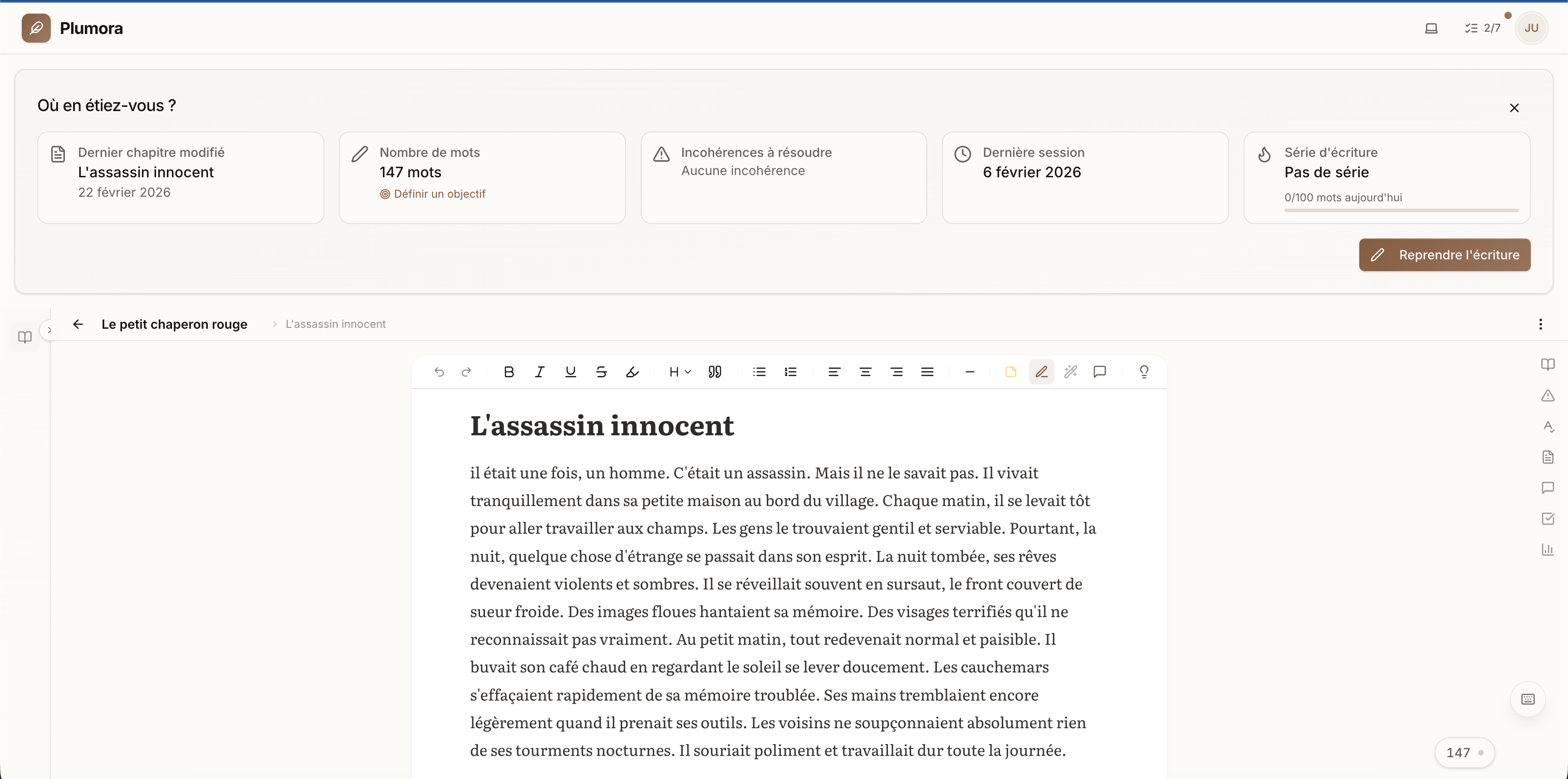Toggle bold formatting in toolbar

click(x=509, y=371)
